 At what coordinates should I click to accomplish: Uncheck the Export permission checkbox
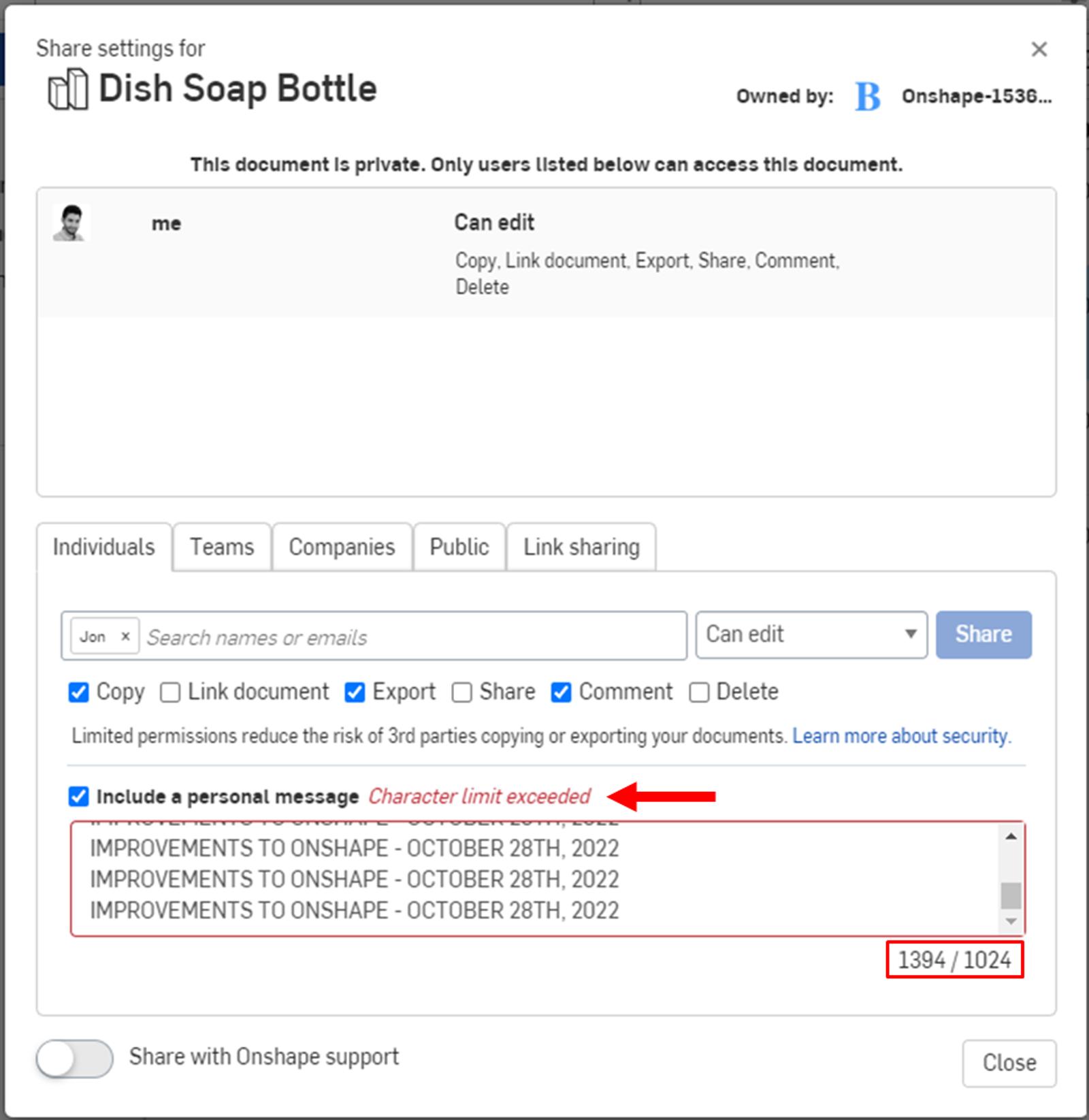click(355, 692)
